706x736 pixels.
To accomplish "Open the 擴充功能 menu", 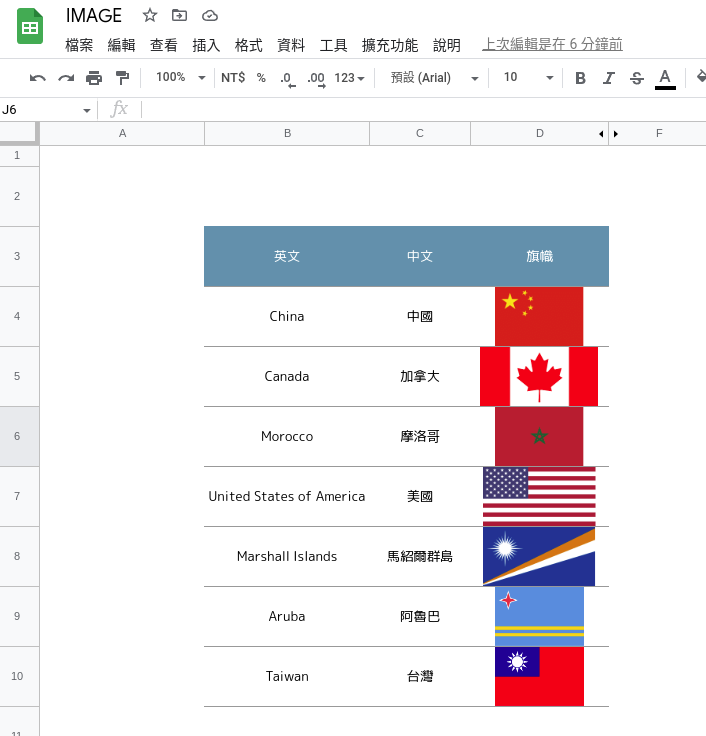I will point(390,46).
